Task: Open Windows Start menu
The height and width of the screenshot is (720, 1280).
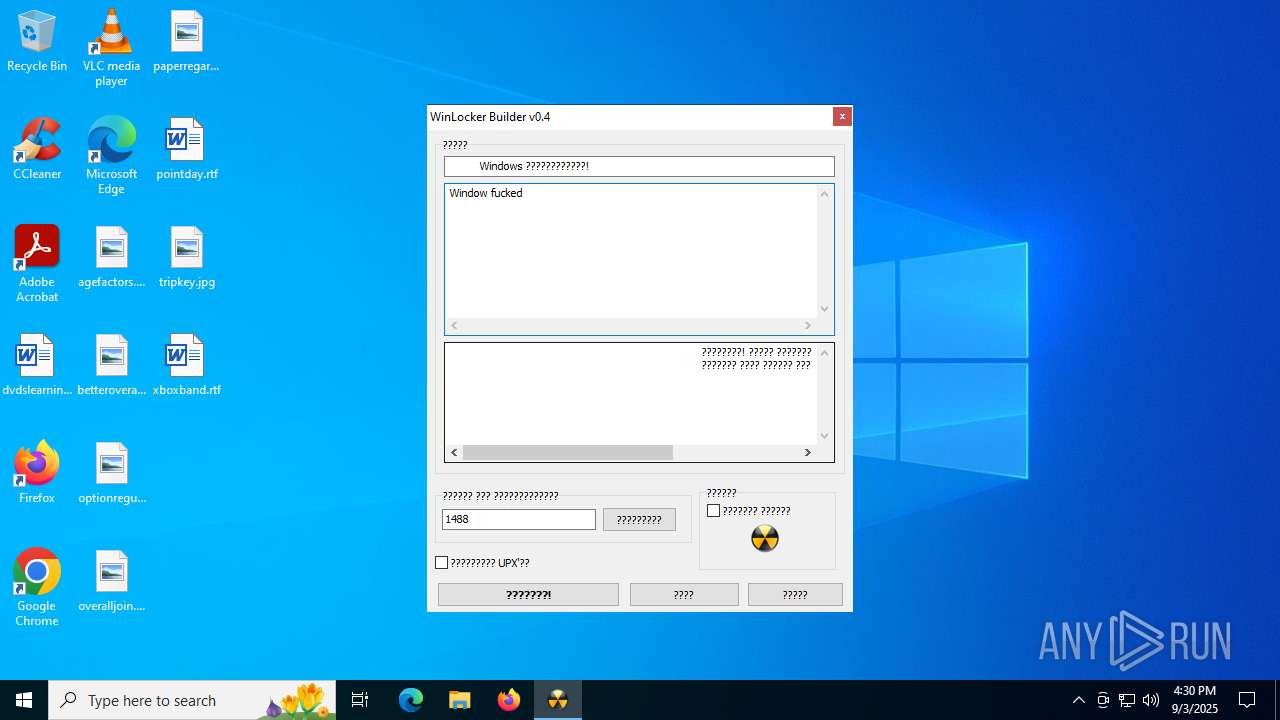Action: tap(24, 700)
